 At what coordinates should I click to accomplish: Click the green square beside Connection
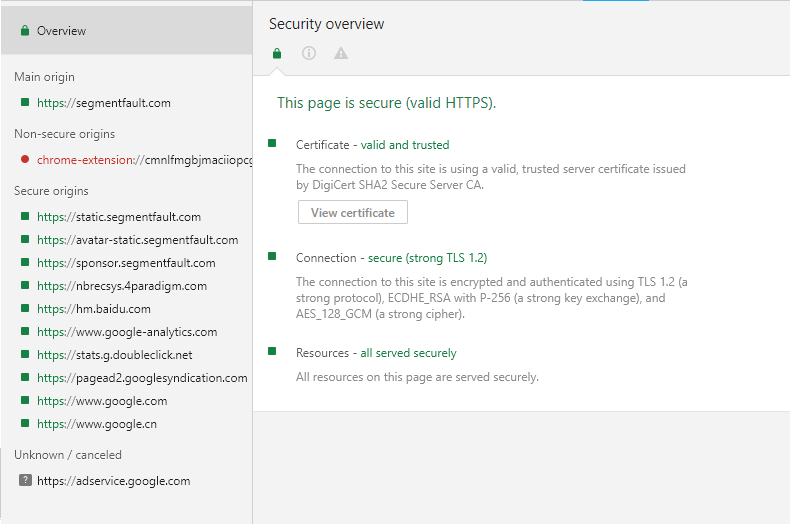(272, 257)
